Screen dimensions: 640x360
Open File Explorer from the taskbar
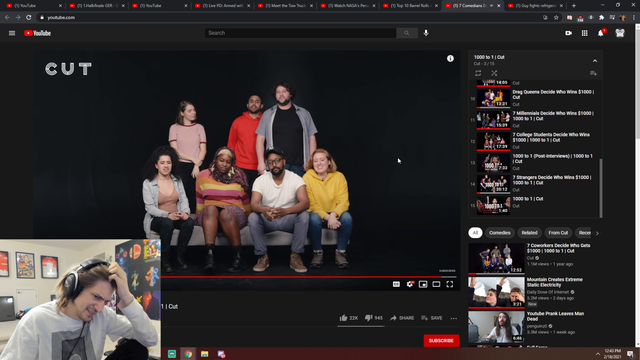pyautogui.click(x=204, y=354)
